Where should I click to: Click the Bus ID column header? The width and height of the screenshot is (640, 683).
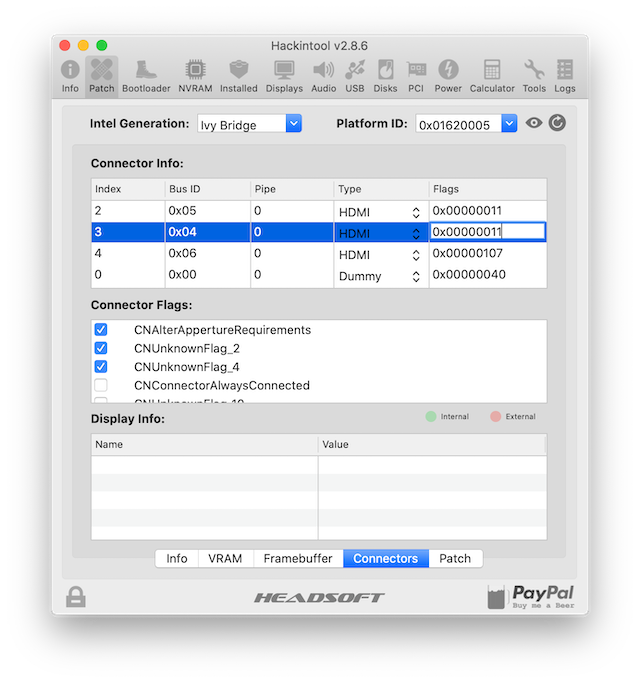tap(208, 189)
